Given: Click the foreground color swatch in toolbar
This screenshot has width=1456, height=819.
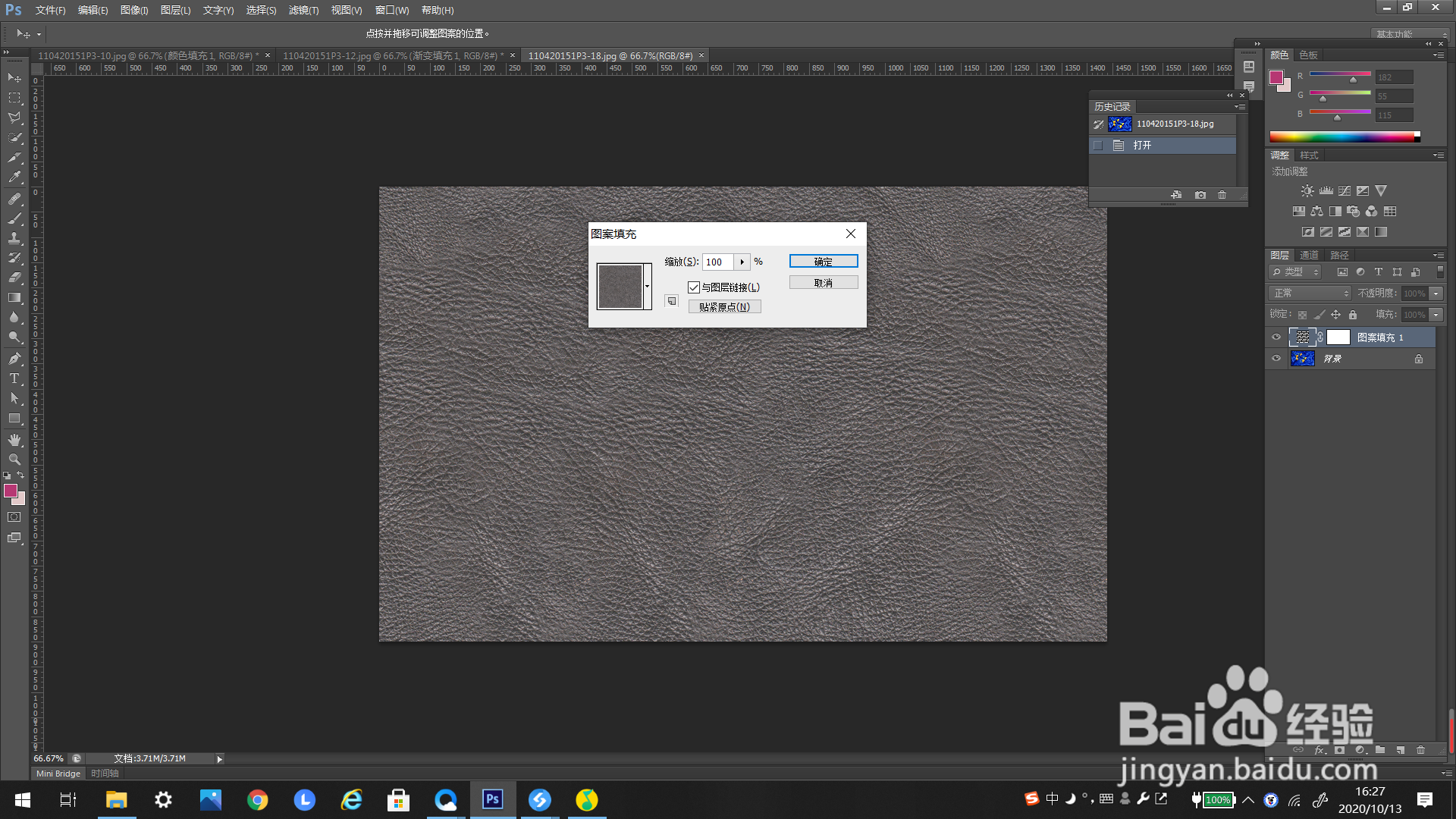Looking at the screenshot, I should (x=11, y=491).
